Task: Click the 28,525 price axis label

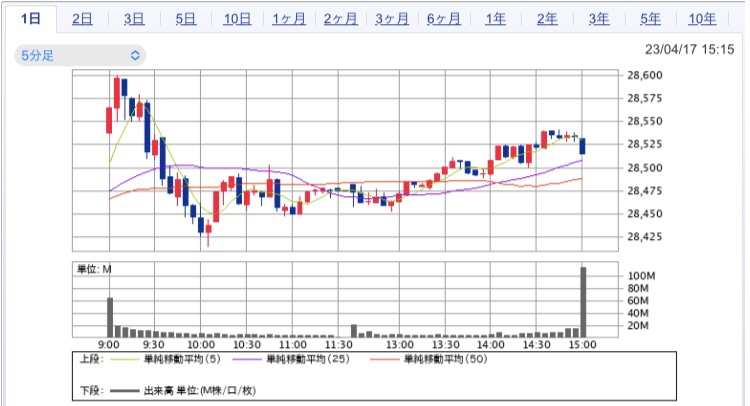Action: [x=645, y=144]
